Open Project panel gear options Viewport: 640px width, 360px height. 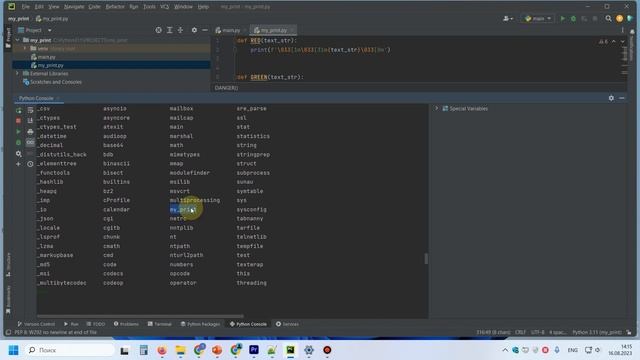pyautogui.click(x=194, y=30)
